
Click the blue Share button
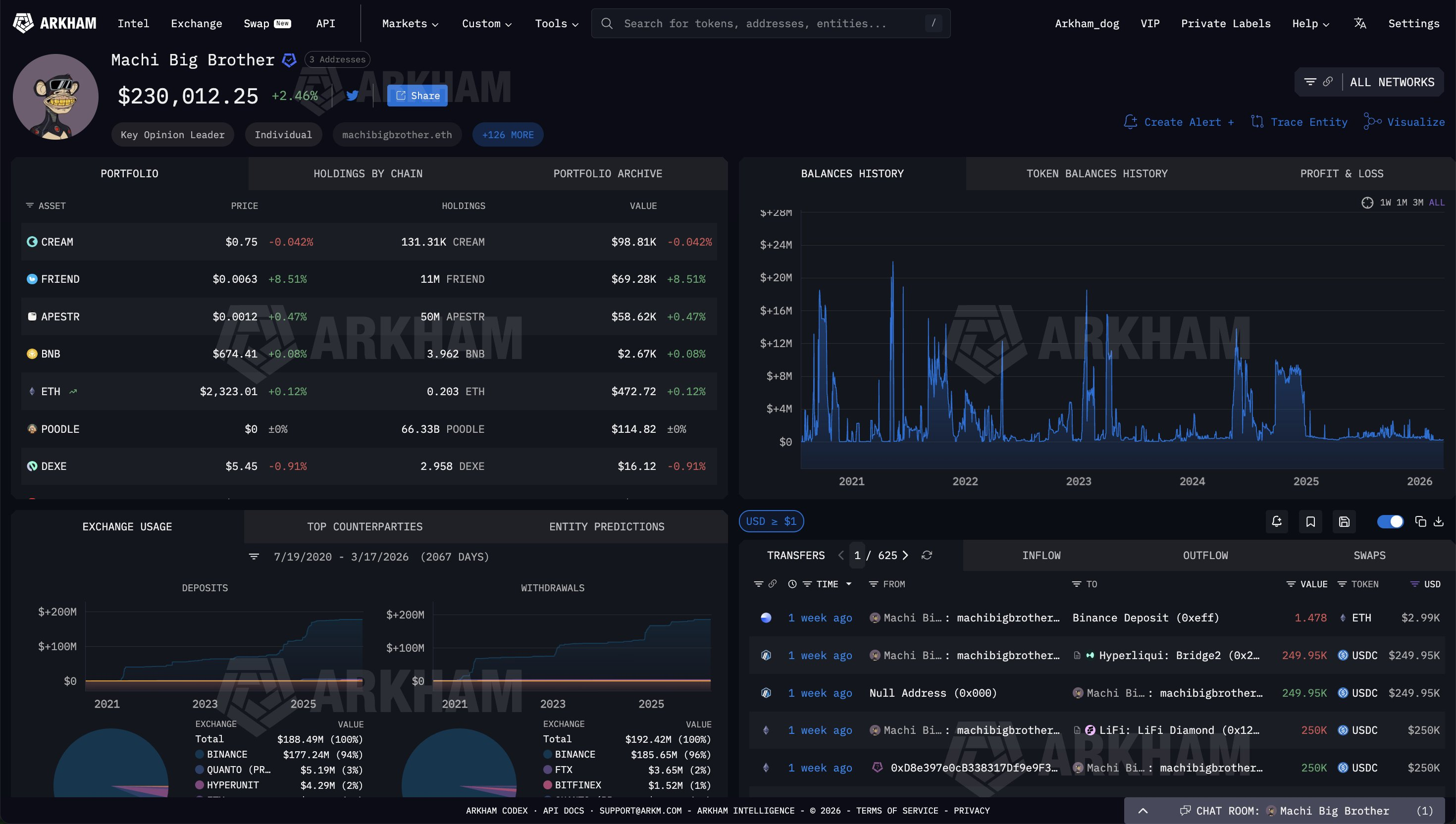click(x=417, y=96)
